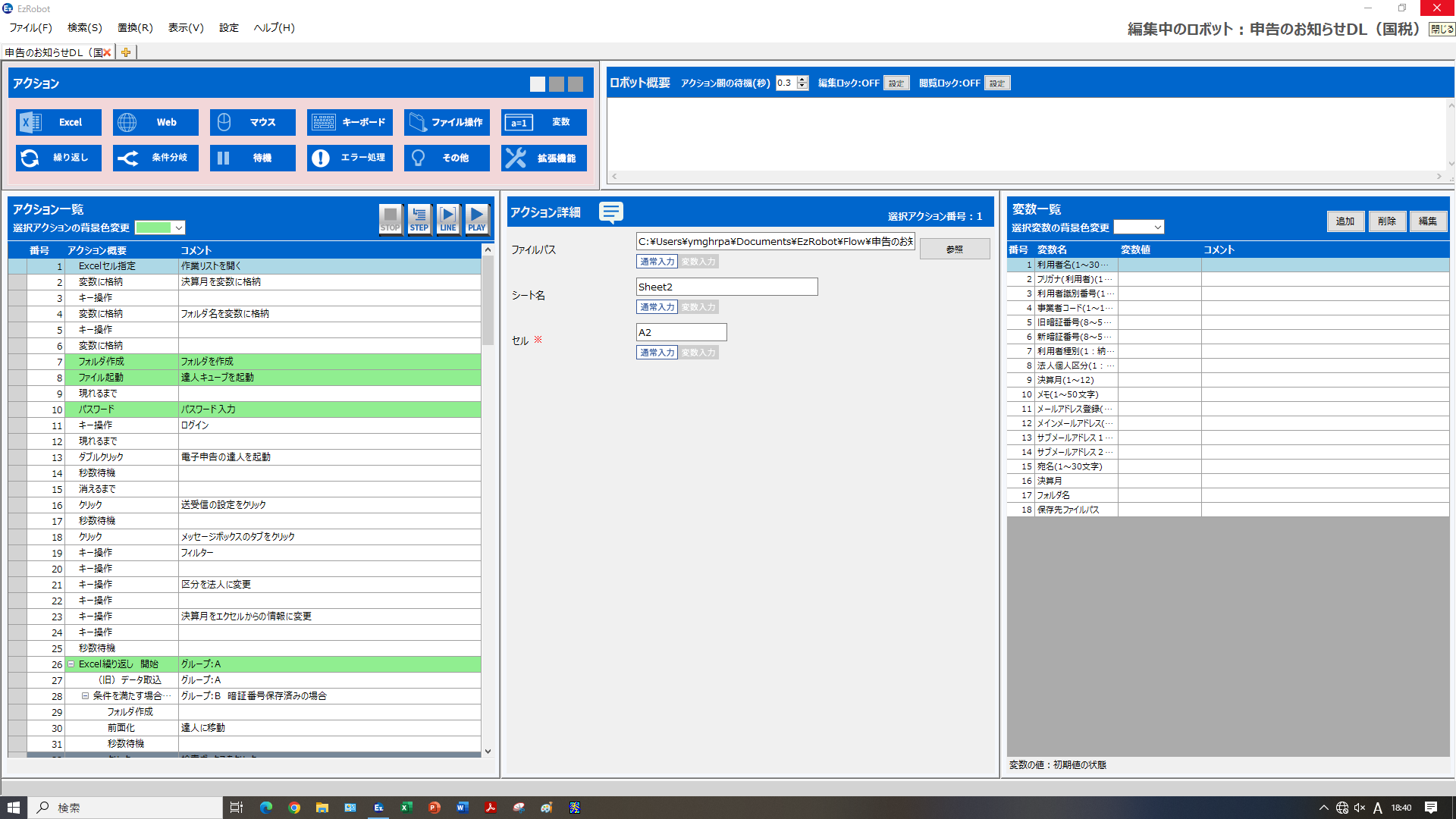This screenshot has width=1456, height=819.
Task: Select the マウス action button
Action: [253, 122]
